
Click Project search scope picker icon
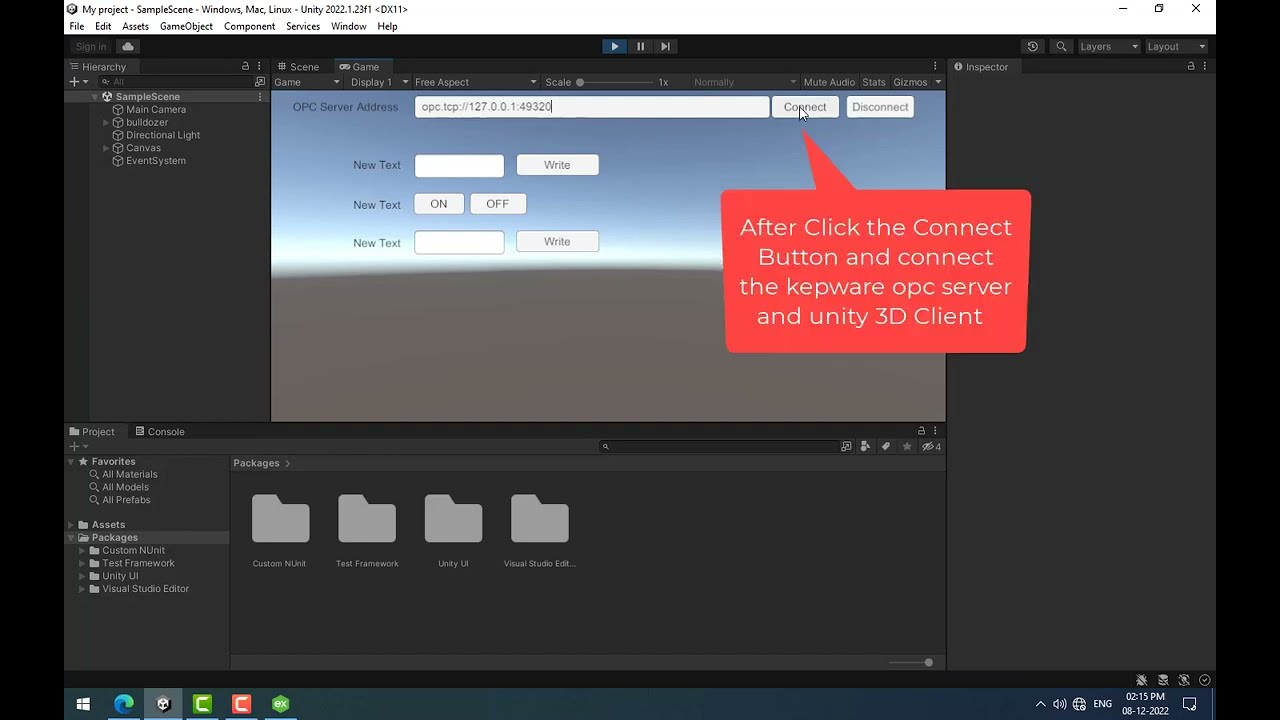click(847, 447)
